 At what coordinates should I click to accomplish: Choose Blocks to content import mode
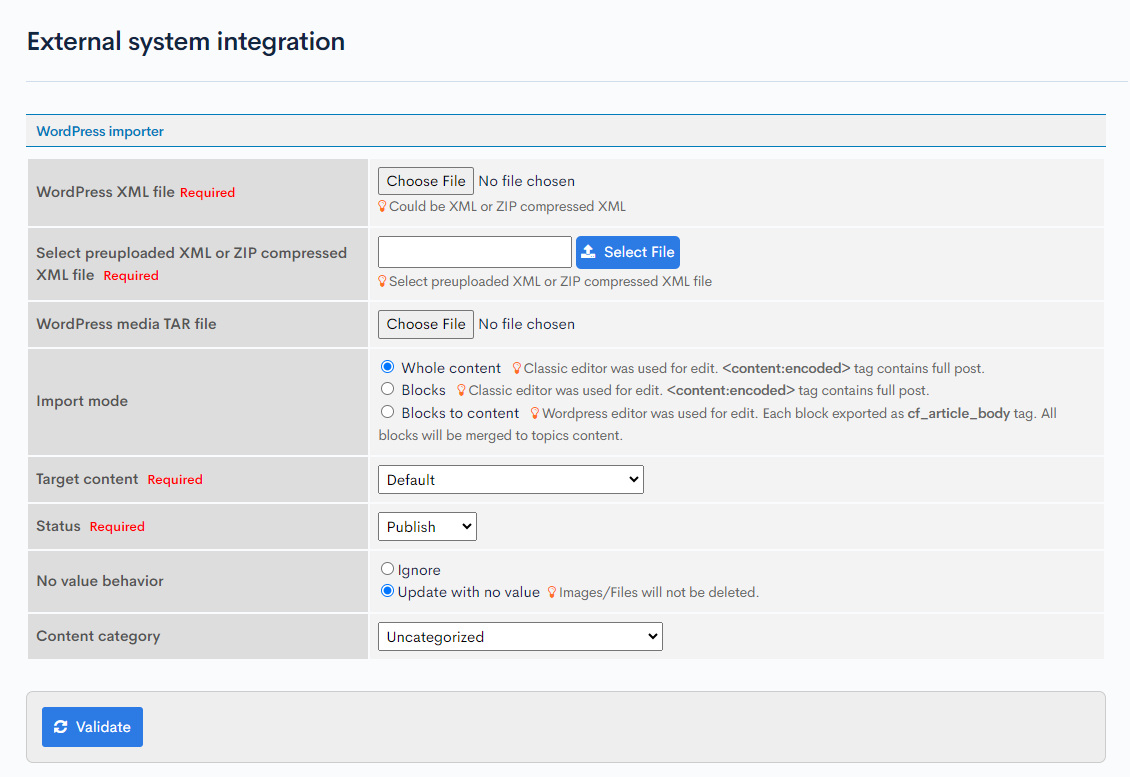coord(388,411)
